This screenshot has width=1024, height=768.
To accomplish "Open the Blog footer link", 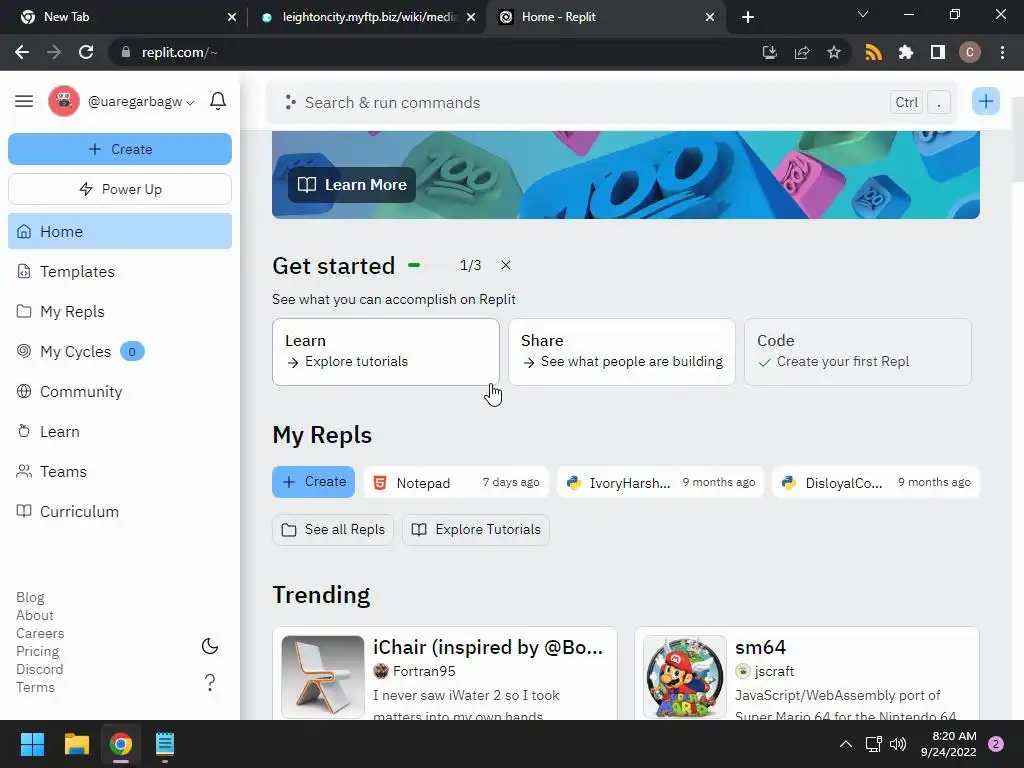I will [x=30, y=598].
